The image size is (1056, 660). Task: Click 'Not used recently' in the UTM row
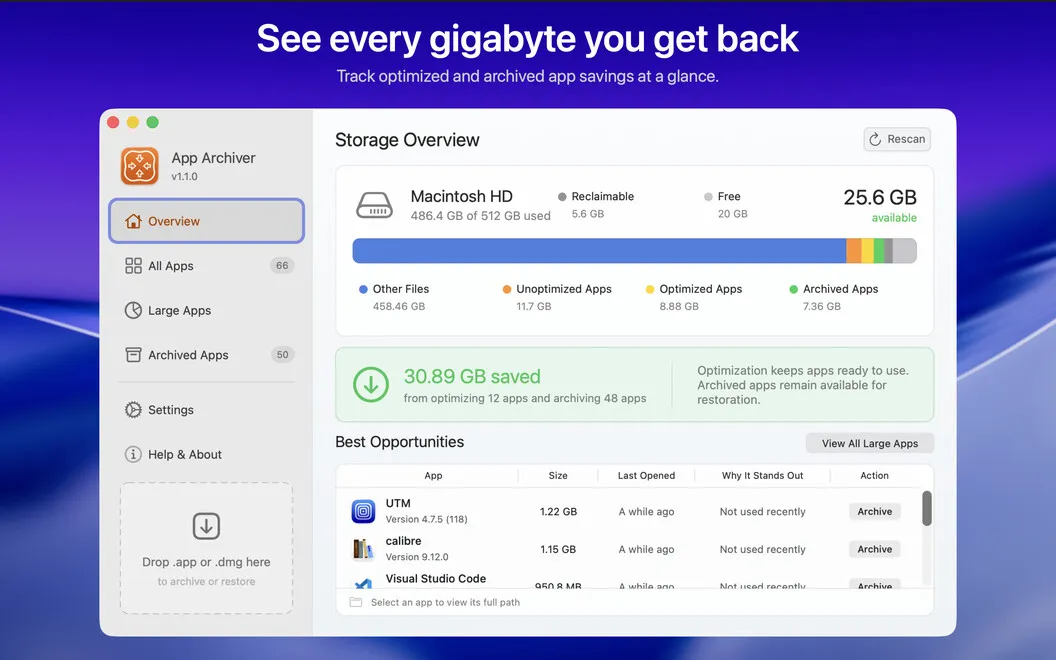pyautogui.click(x=762, y=511)
